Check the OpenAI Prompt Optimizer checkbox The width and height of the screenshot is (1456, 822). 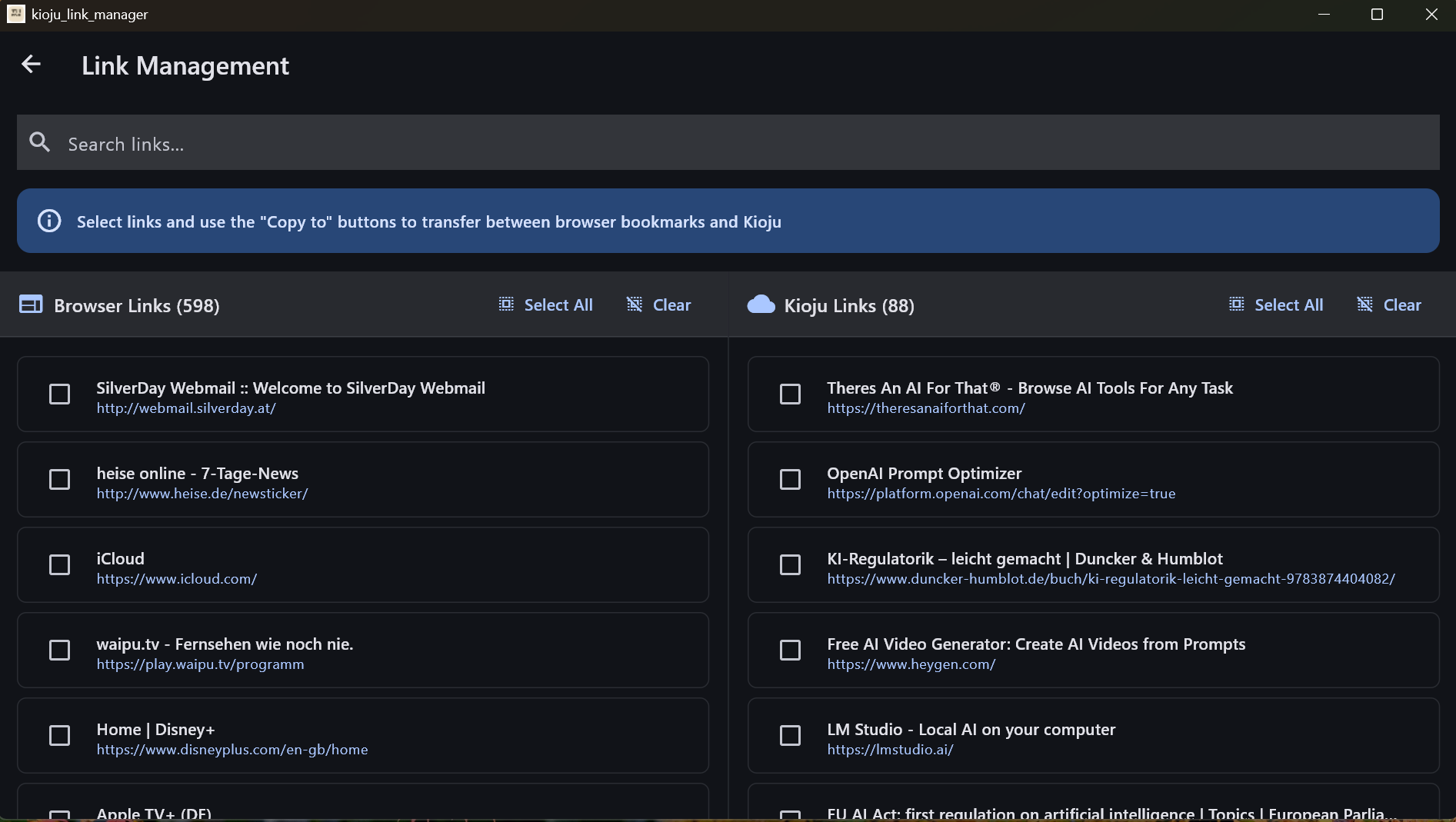pyautogui.click(x=790, y=479)
